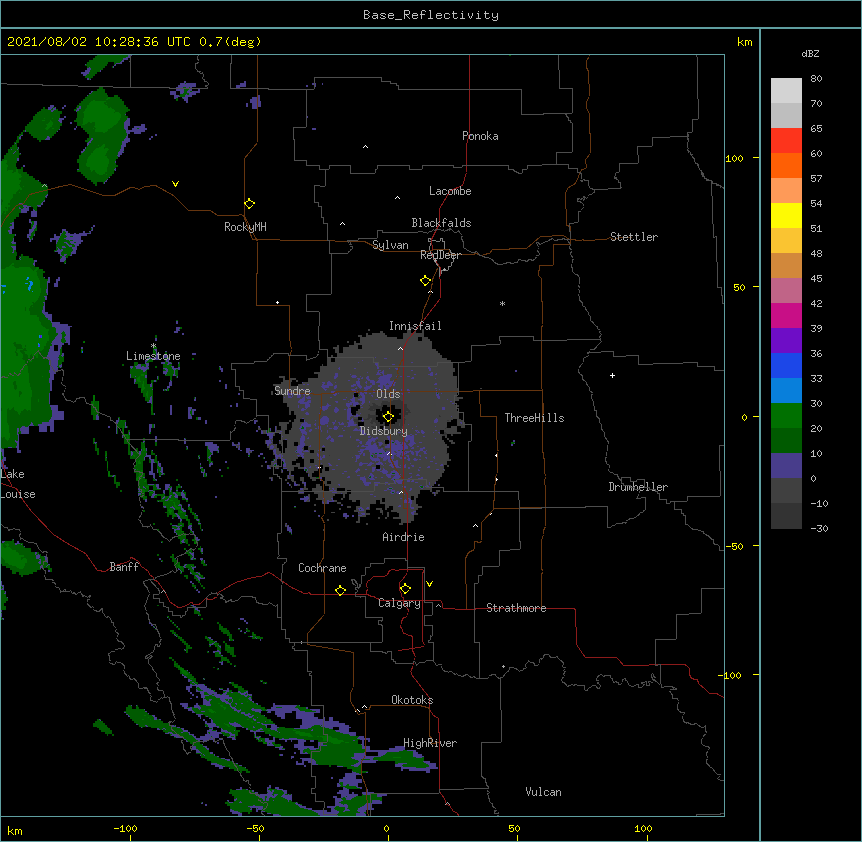Click the 100 tick on the right axis
This screenshot has height=842, width=862.
click(x=734, y=158)
